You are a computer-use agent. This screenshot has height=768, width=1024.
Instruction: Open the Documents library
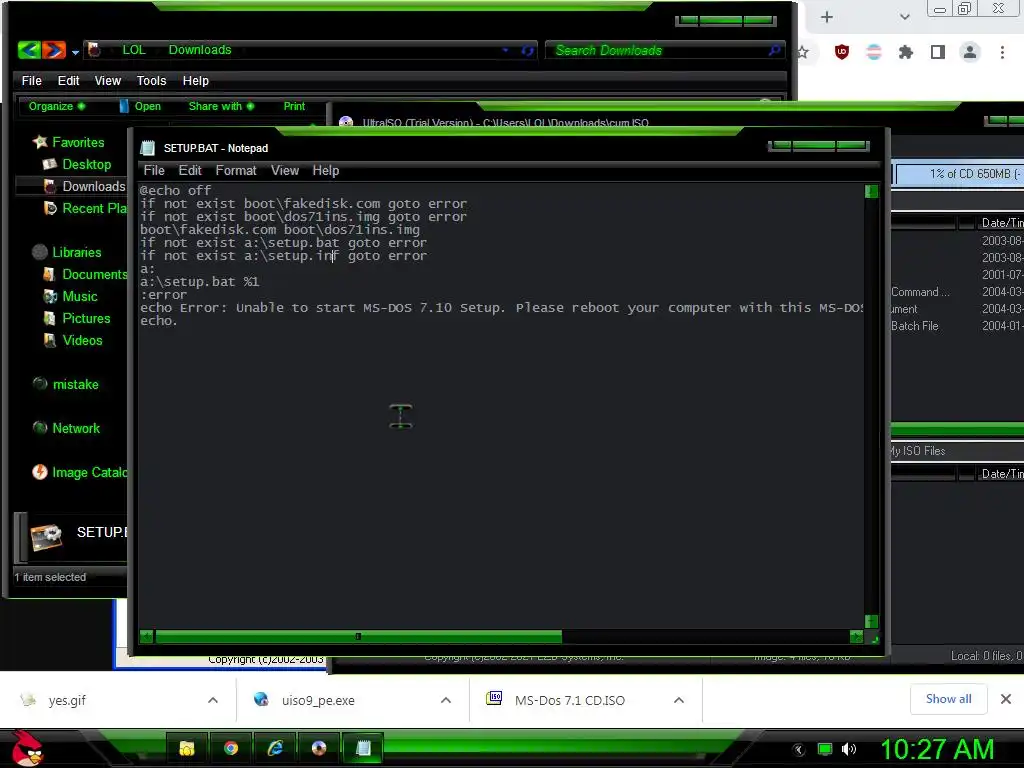pos(85,274)
